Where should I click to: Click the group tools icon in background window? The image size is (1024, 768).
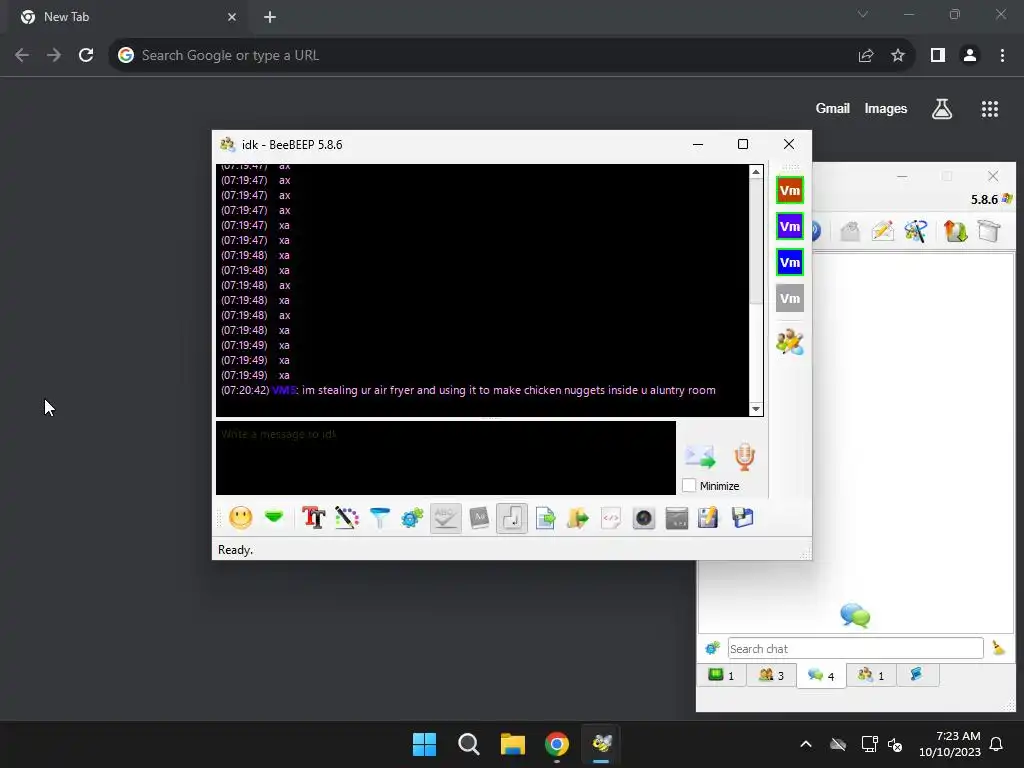coord(916,231)
